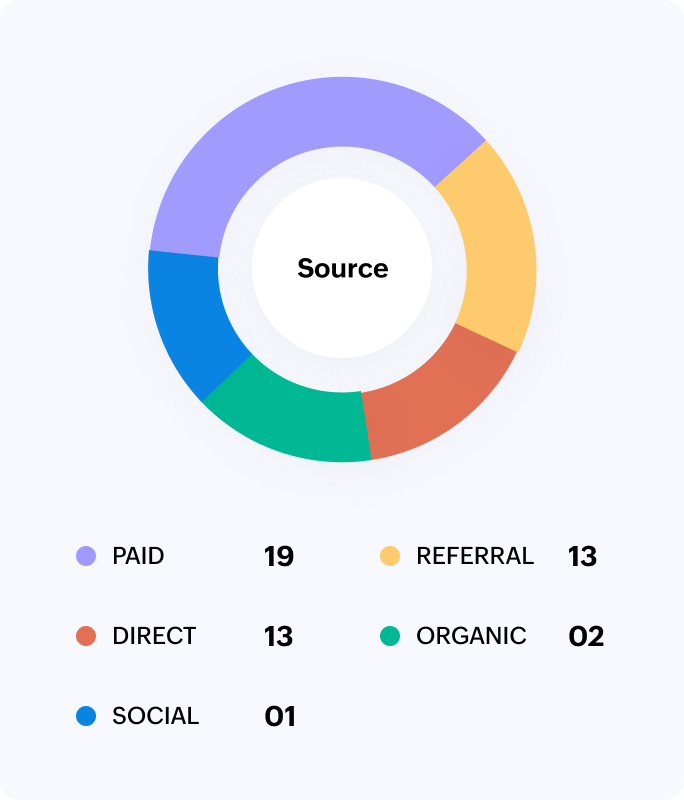
Task: Click the ORGANIC value 02
Action: point(586,637)
